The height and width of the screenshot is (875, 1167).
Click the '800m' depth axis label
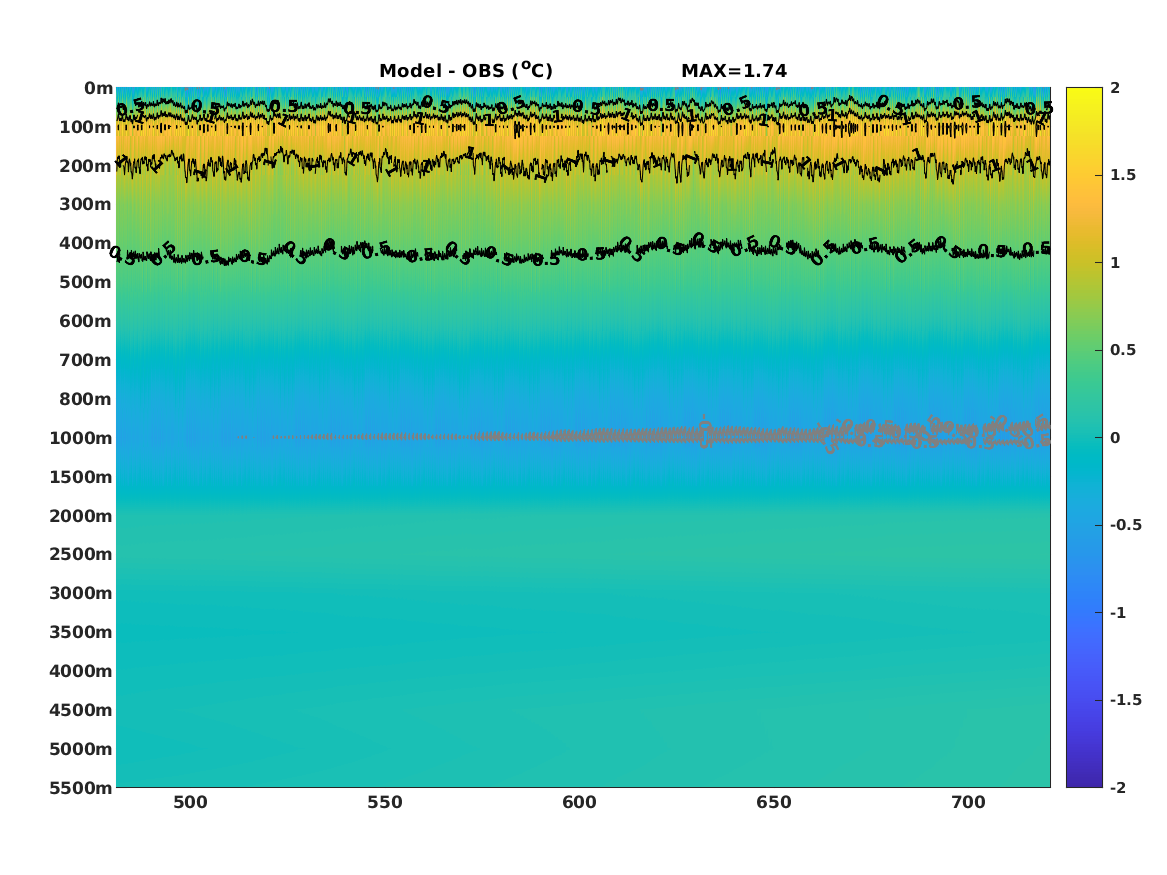[85, 399]
